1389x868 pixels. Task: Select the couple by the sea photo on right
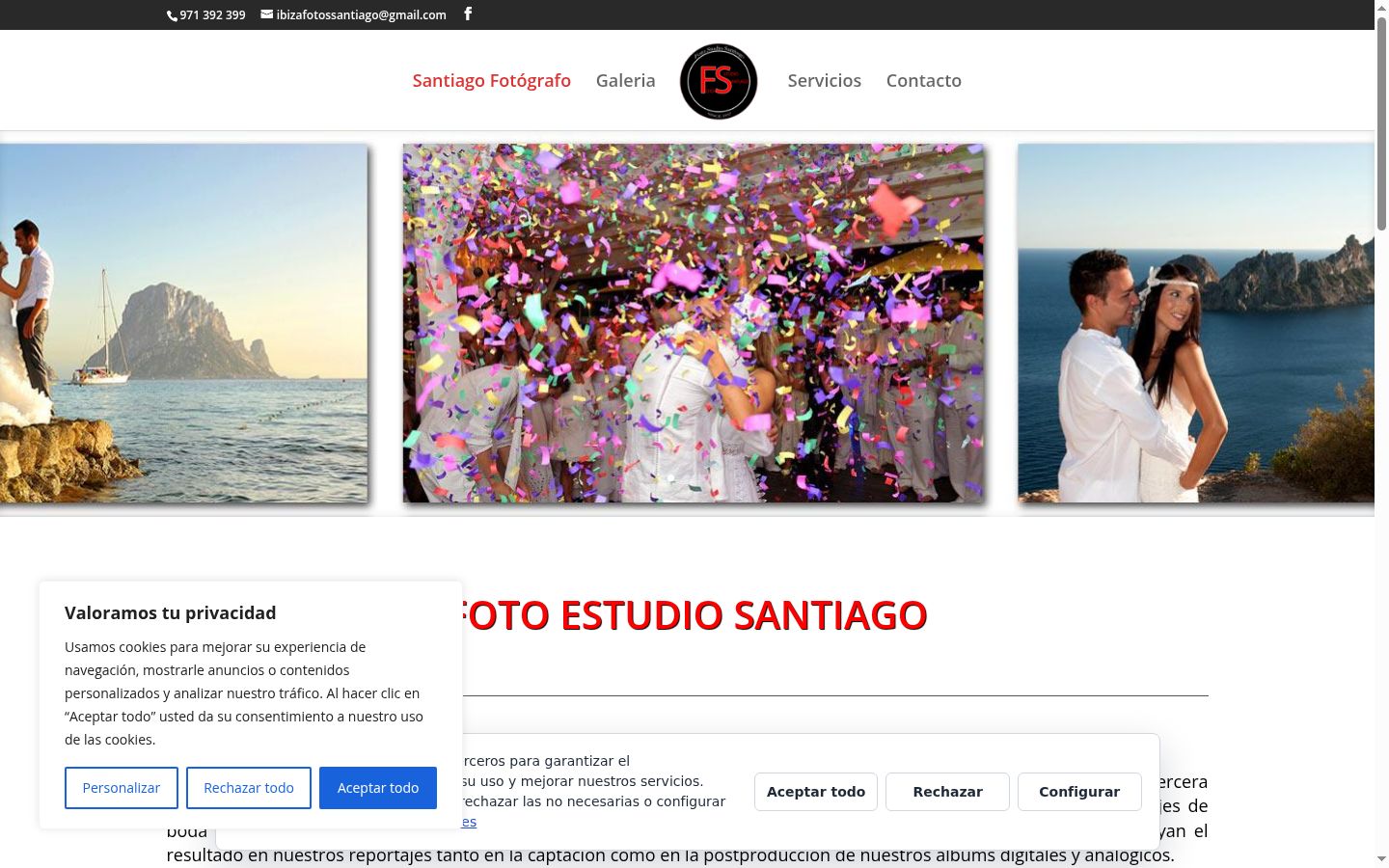point(1196,323)
